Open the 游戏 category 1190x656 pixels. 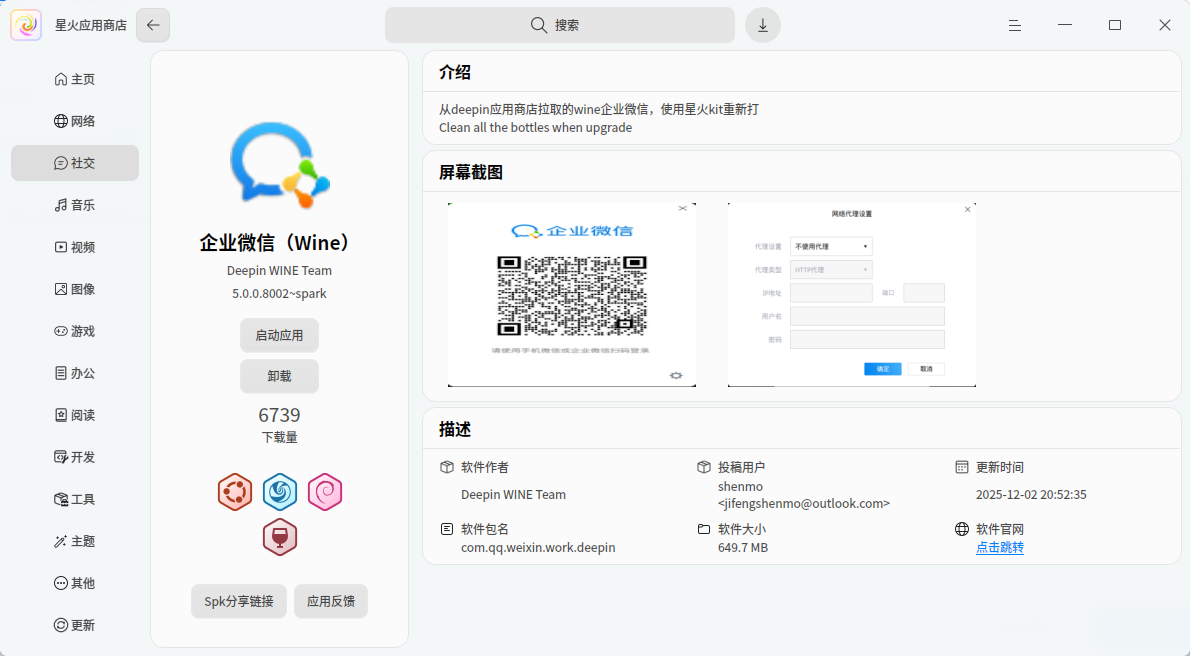[75, 331]
